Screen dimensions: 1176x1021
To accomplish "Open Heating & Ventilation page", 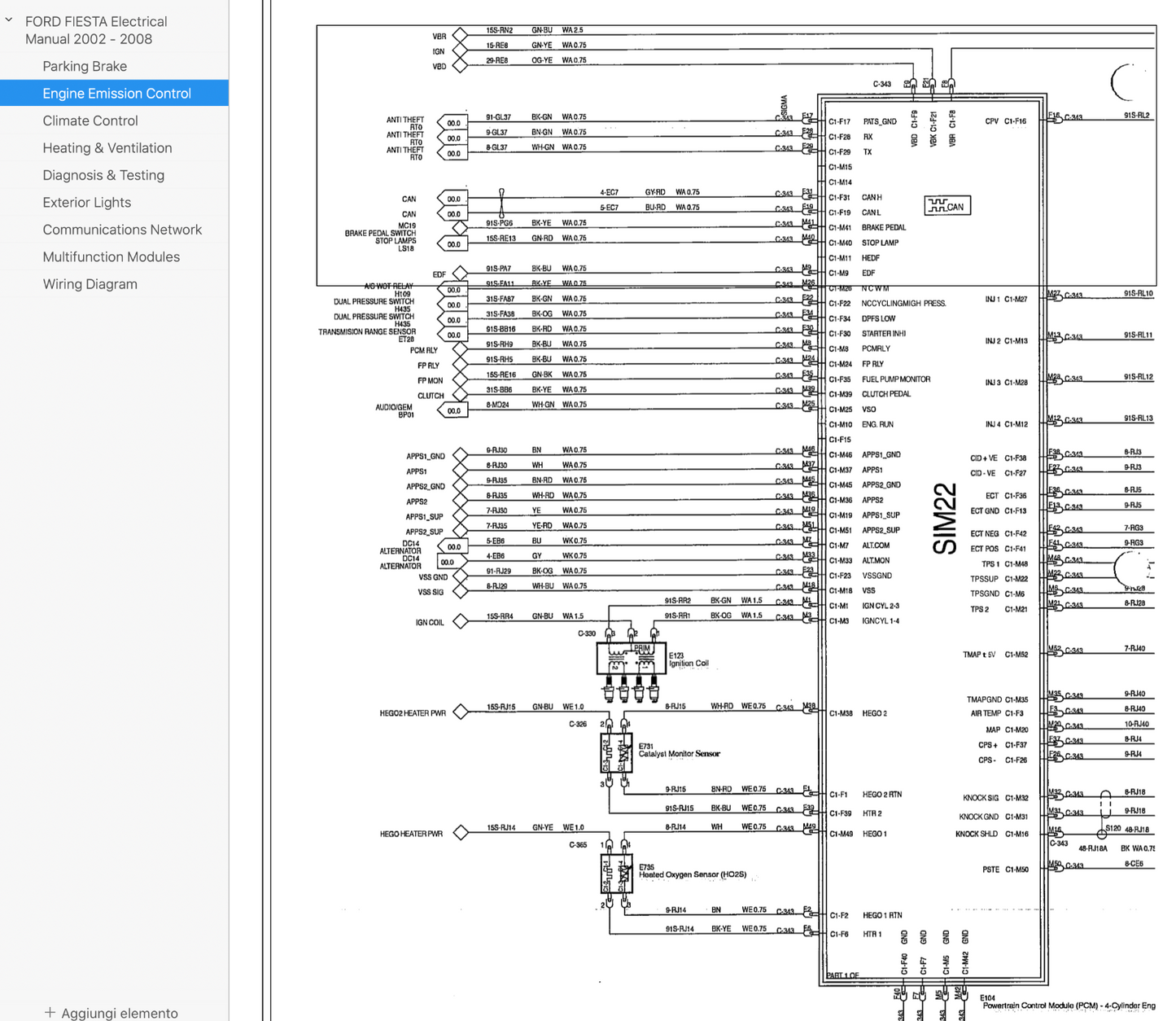I will (x=107, y=148).
